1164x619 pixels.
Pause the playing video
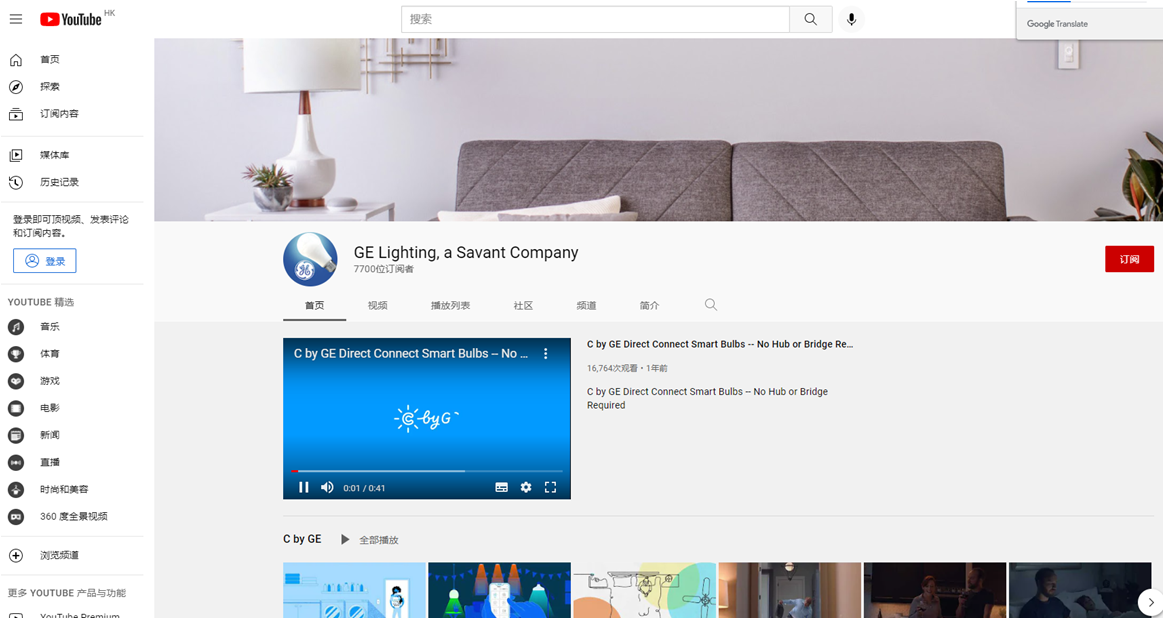coord(304,487)
